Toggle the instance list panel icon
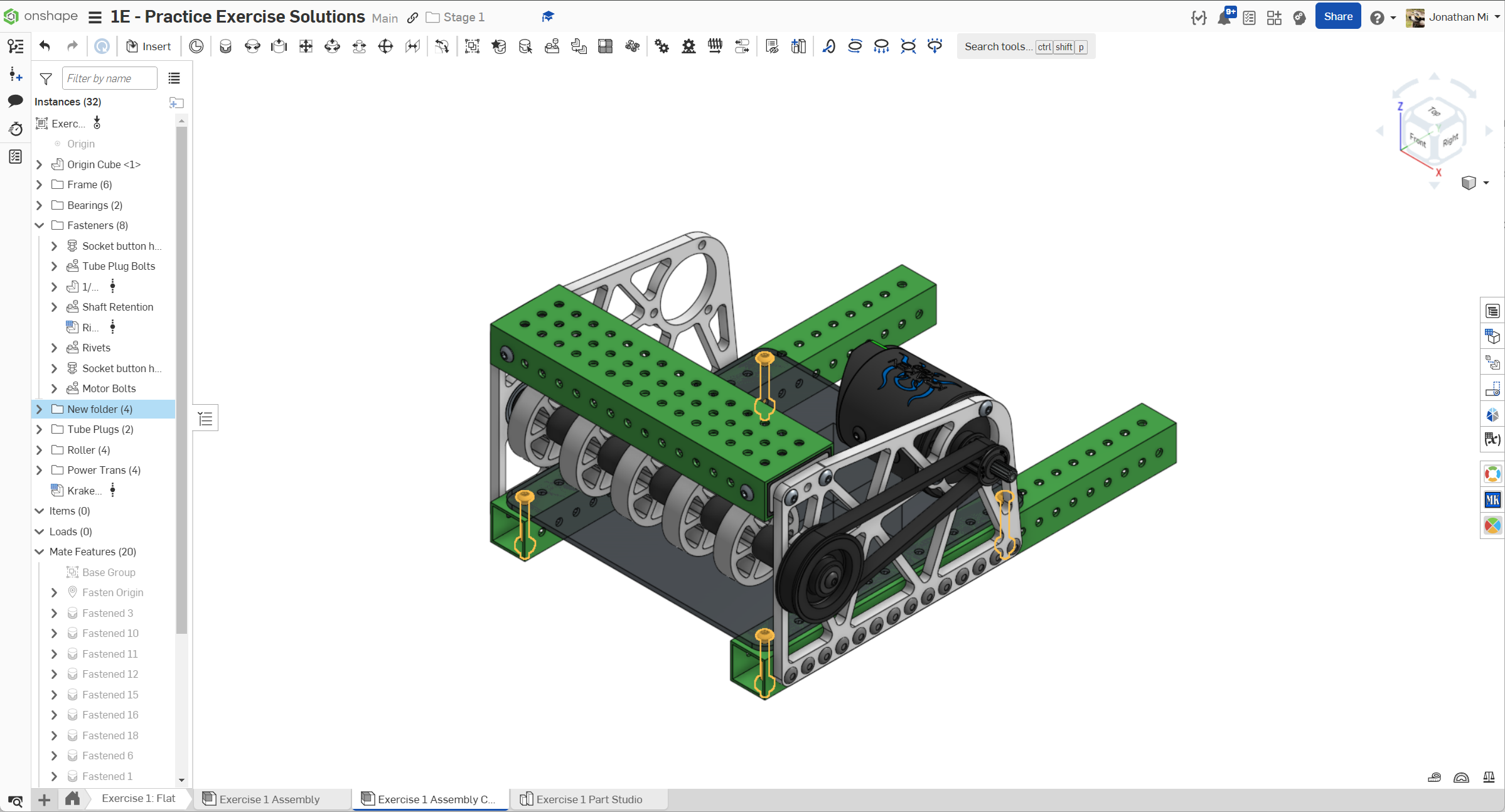The image size is (1505, 812). (16, 46)
